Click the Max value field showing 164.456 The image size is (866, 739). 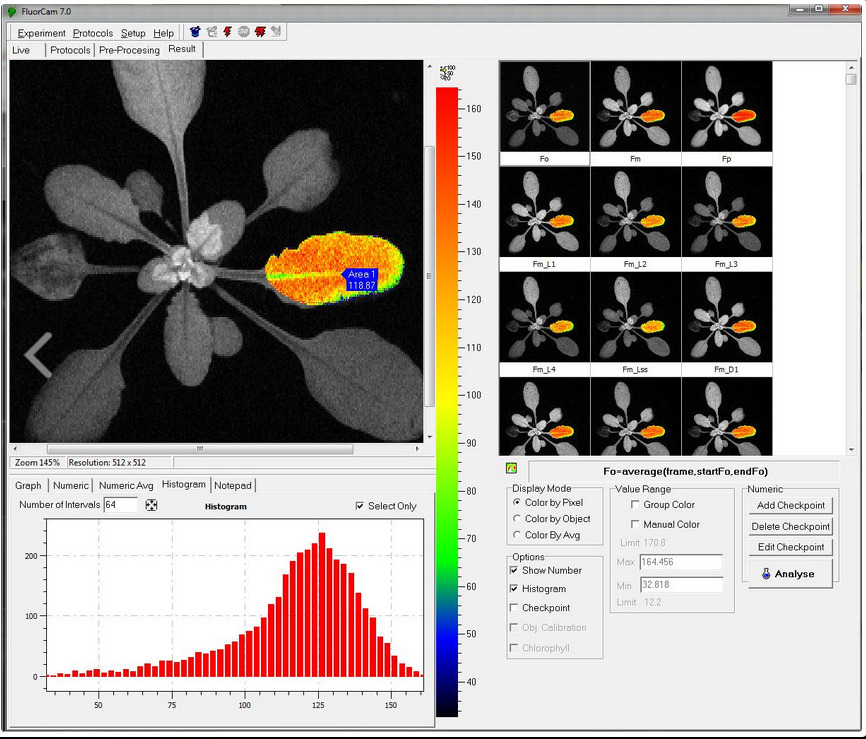[x=681, y=562]
